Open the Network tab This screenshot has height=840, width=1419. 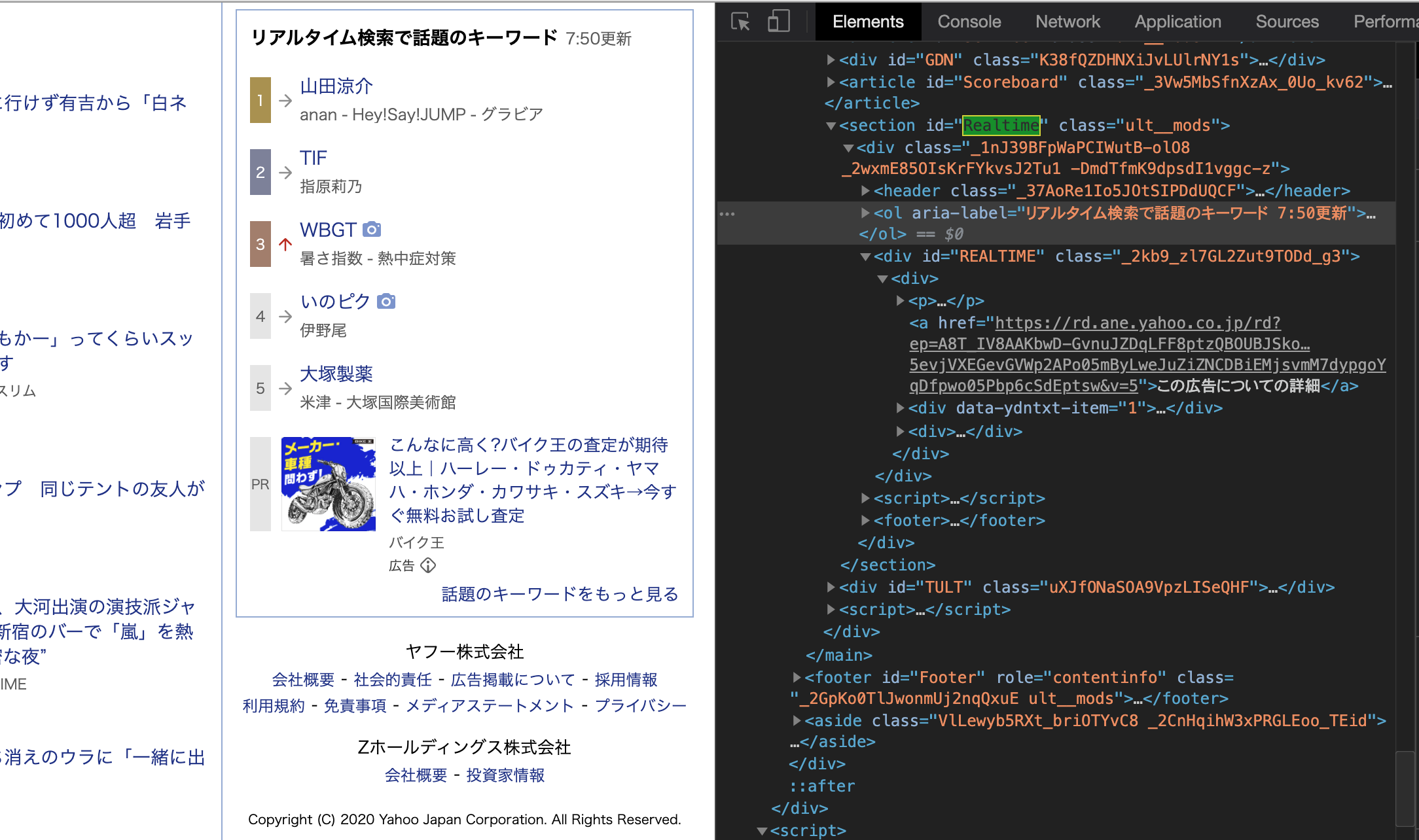(x=1068, y=22)
